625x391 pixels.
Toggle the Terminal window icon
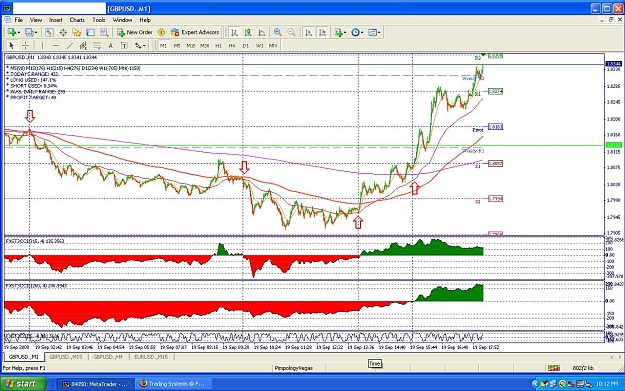coord(90,32)
